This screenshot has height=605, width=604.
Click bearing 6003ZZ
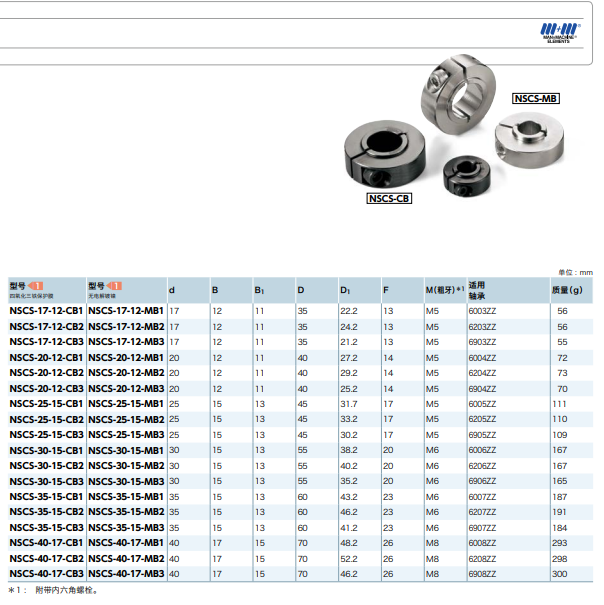tap(482, 311)
